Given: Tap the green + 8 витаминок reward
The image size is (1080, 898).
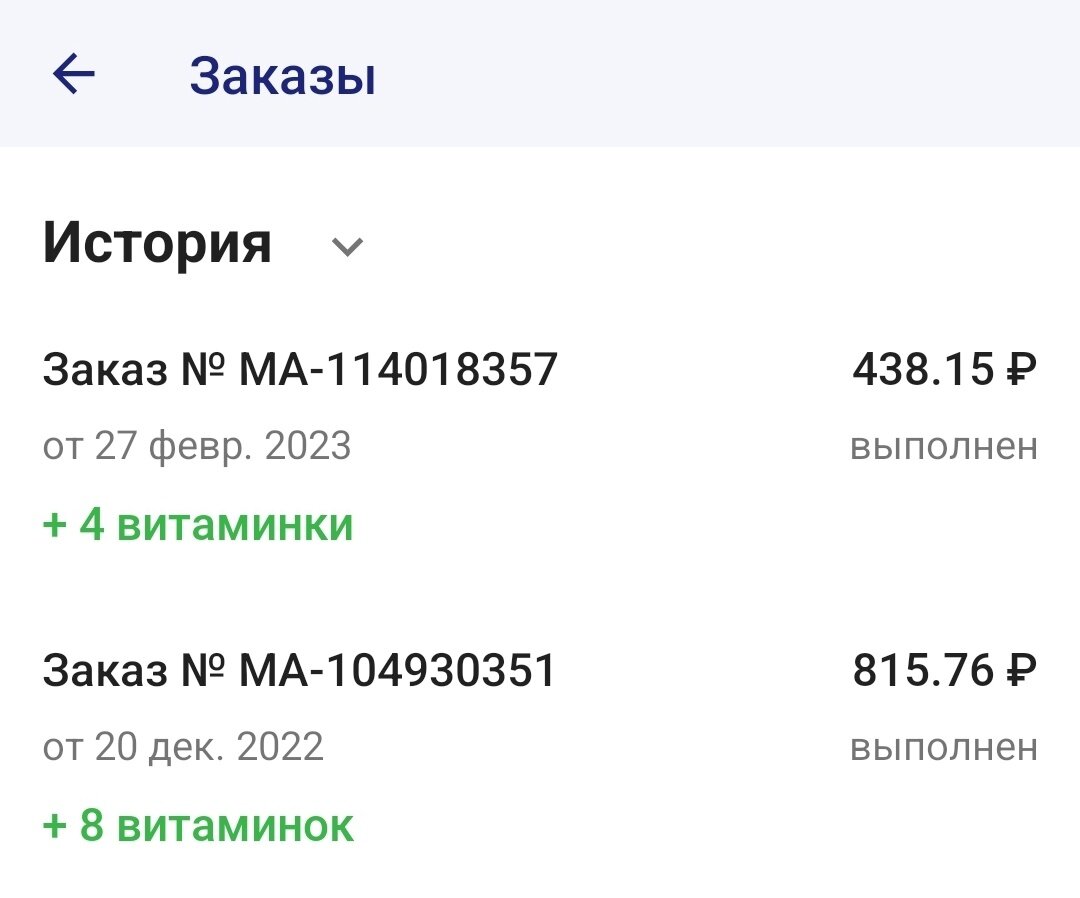Looking at the screenshot, I should [x=198, y=826].
